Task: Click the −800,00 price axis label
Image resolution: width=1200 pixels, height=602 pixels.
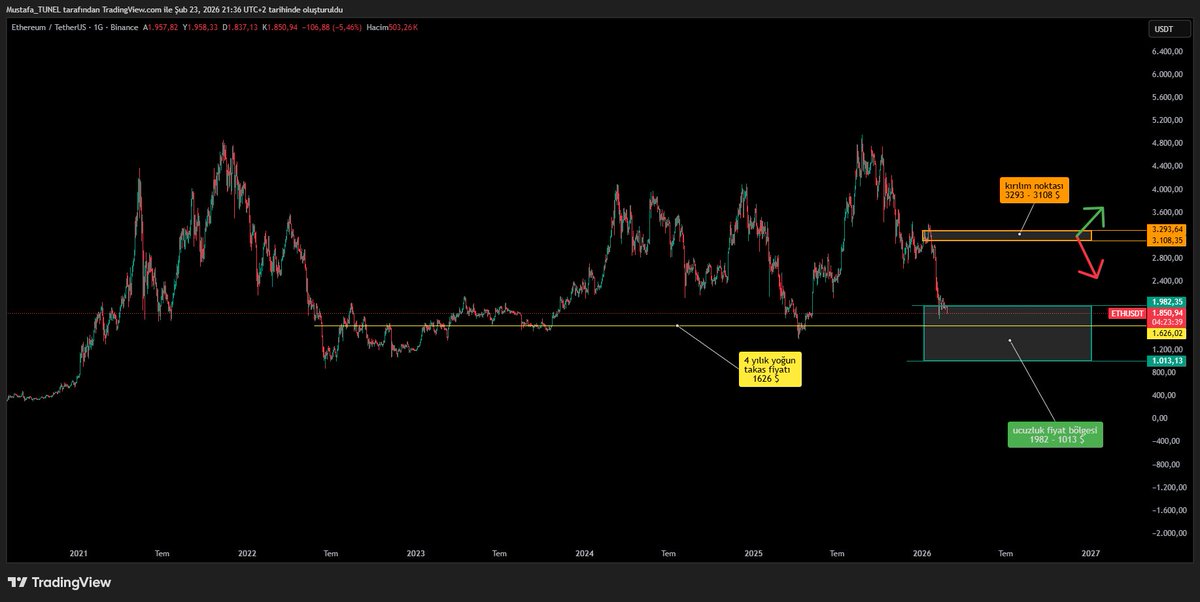Action: click(x=1166, y=464)
